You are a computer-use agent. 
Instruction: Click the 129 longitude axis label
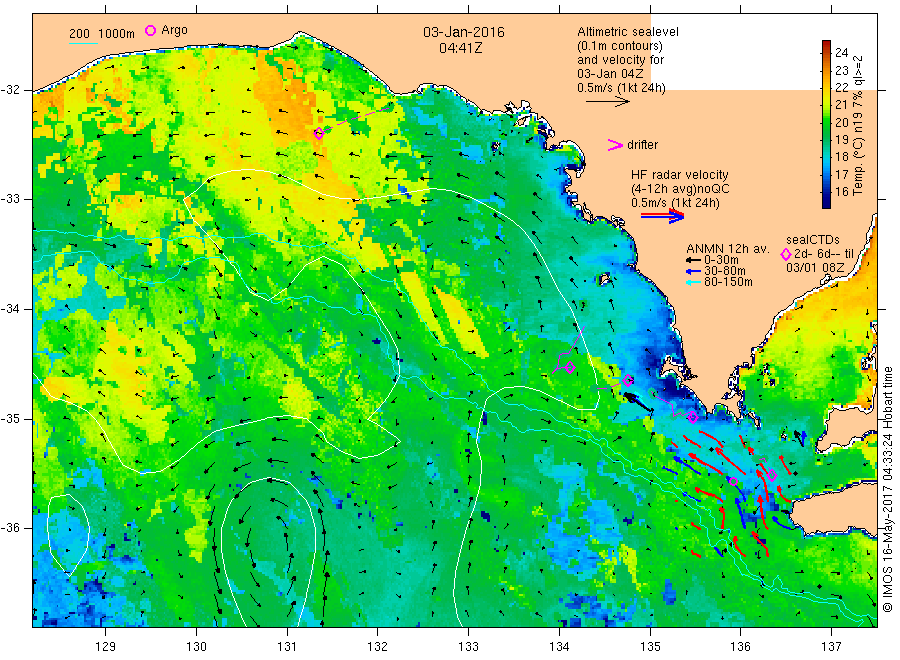106,647
